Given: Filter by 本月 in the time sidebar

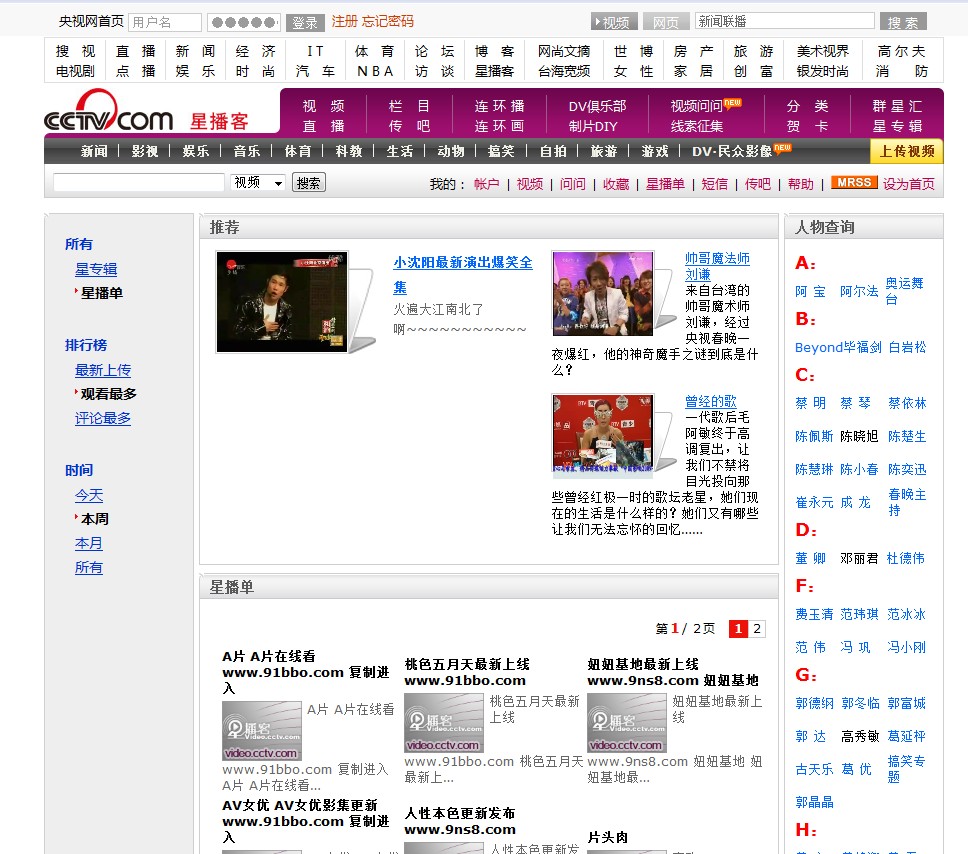Looking at the screenshot, I should (89, 543).
